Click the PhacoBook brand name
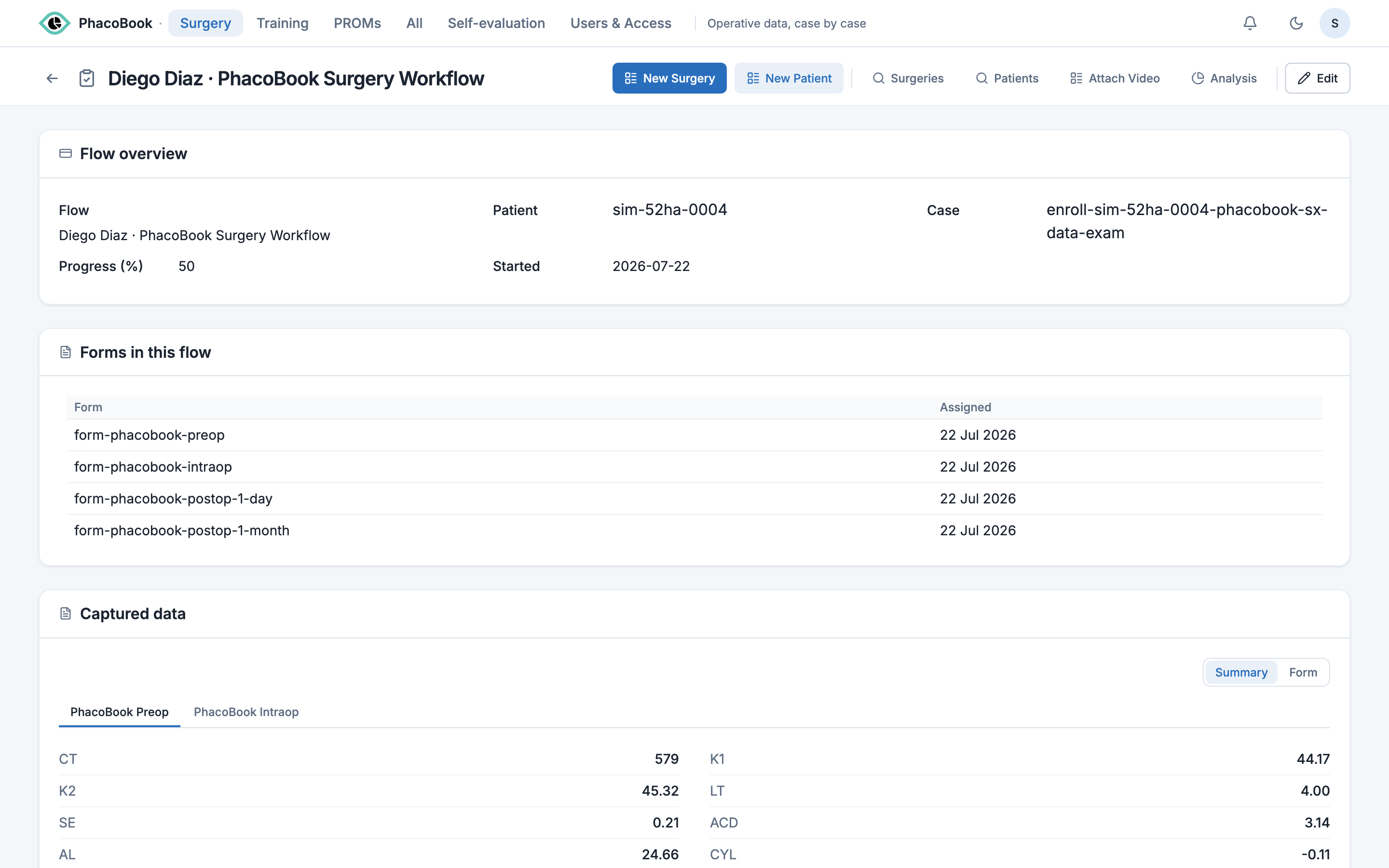Image resolution: width=1389 pixels, height=868 pixels. [x=115, y=23]
